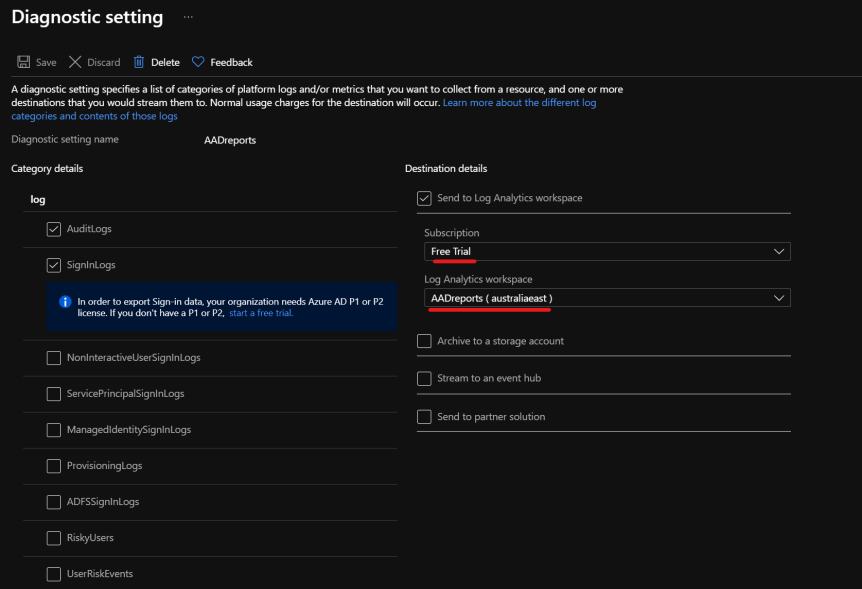Click the Feedback heart icon
Screen dimensions: 862x589
click(x=198, y=62)
